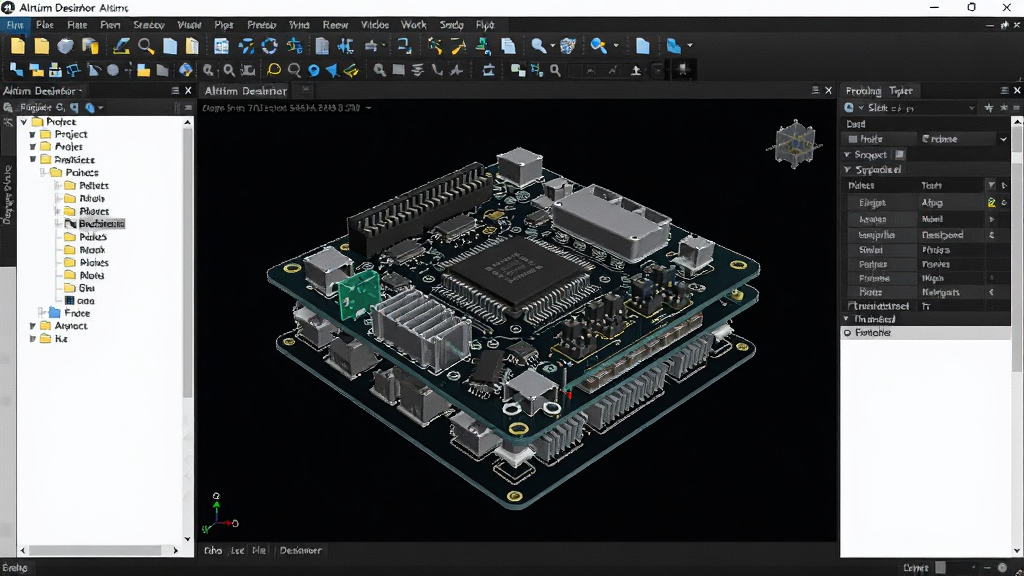Open the 'Work' menu
The image size is (1024, 576).
coord(413,25)
